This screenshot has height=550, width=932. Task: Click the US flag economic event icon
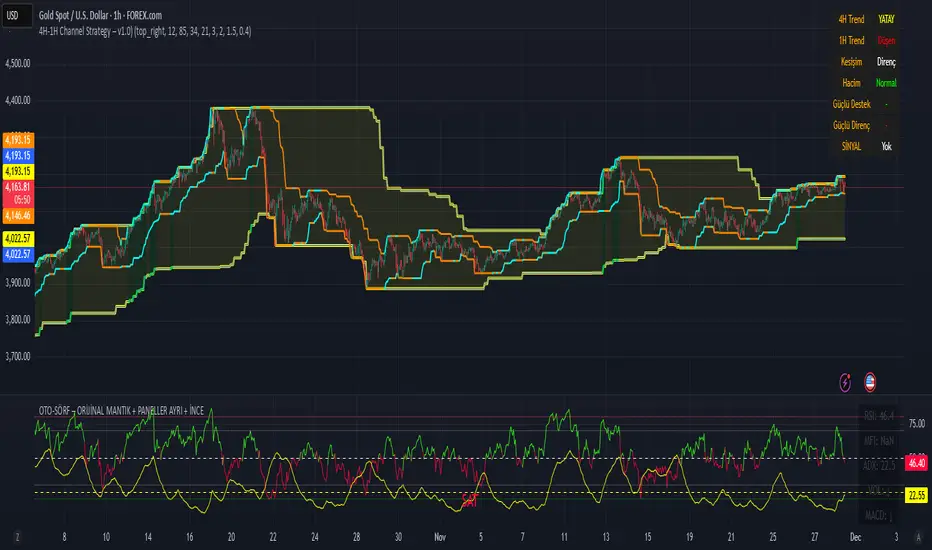[x=871, y=380]
